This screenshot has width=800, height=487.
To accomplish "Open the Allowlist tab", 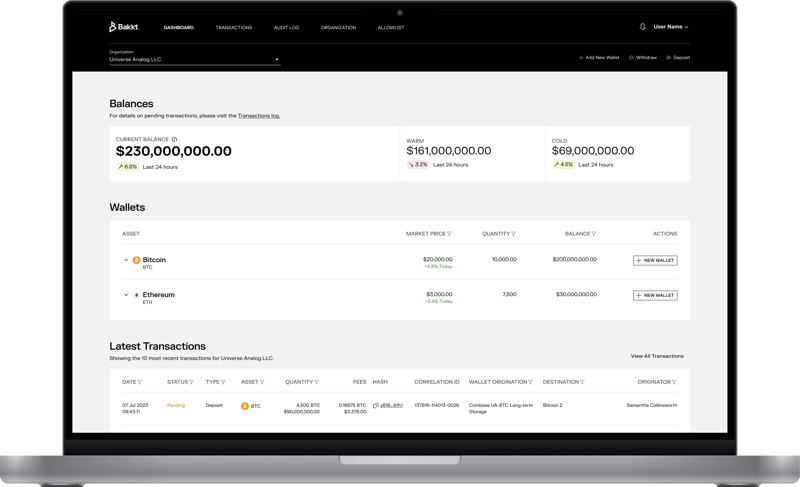I will click(x=391, y=28).
